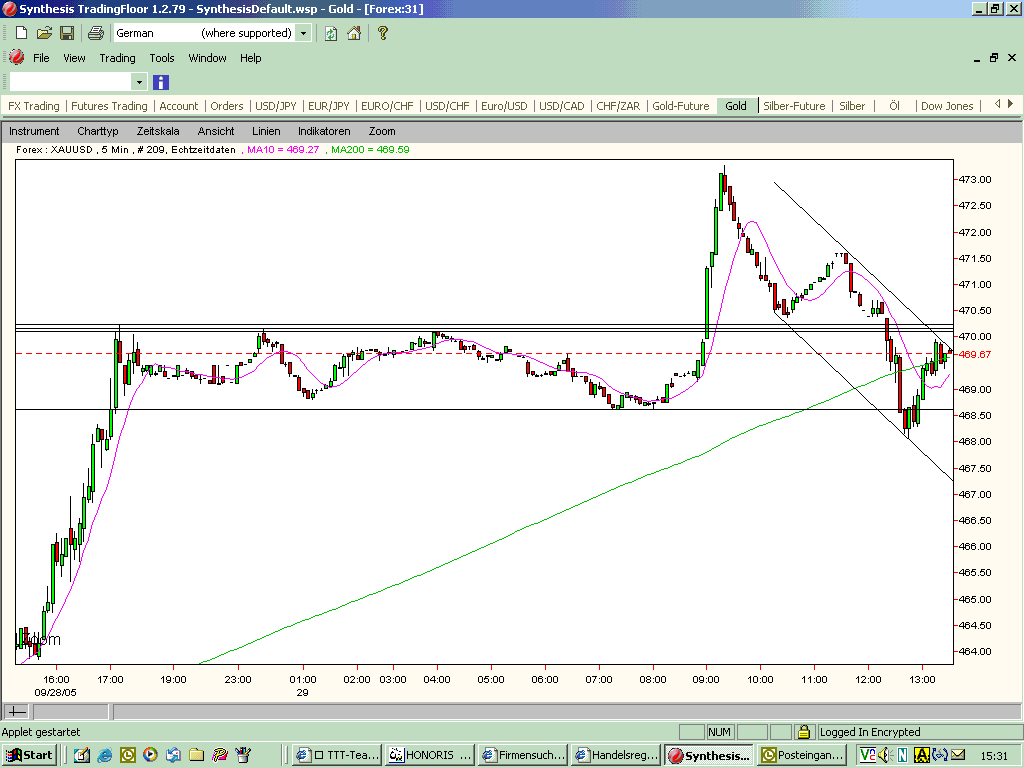
Task: Click the MA10 = 469.27 indicator label
Action: click(283, 150)
